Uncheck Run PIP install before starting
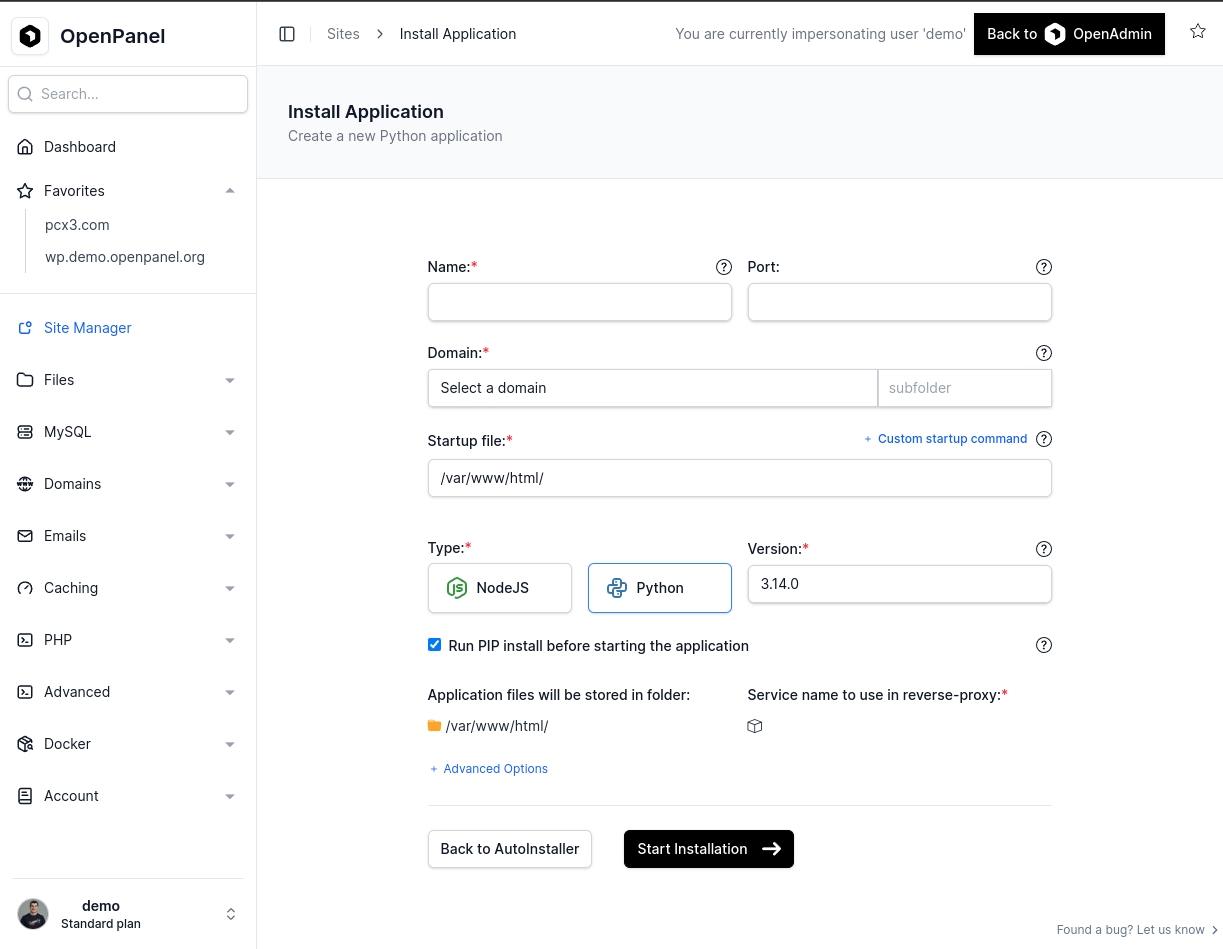Viewport: 1223px width, 949px height. pos(434,645)
